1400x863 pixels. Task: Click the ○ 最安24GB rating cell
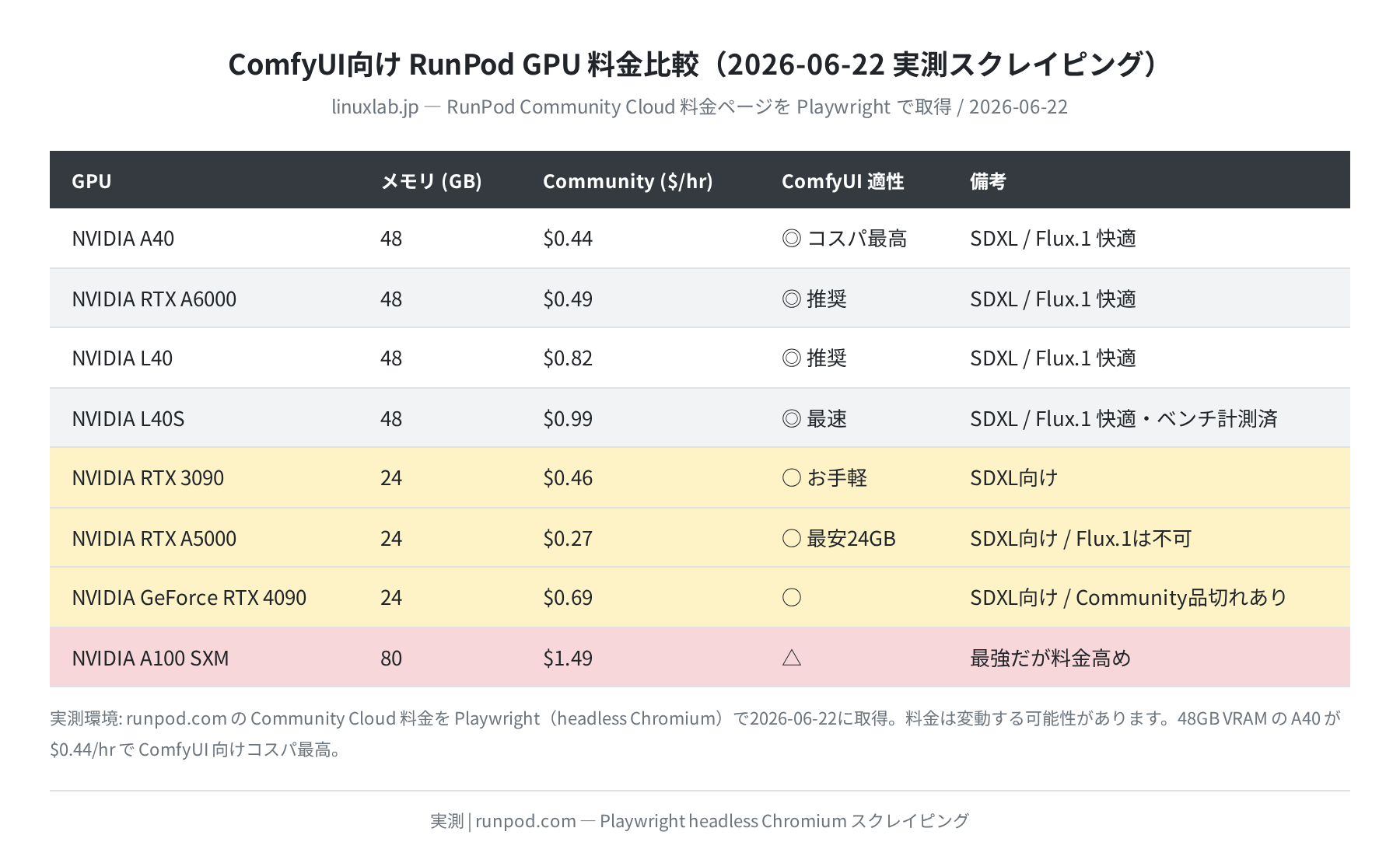click(838, 538)
